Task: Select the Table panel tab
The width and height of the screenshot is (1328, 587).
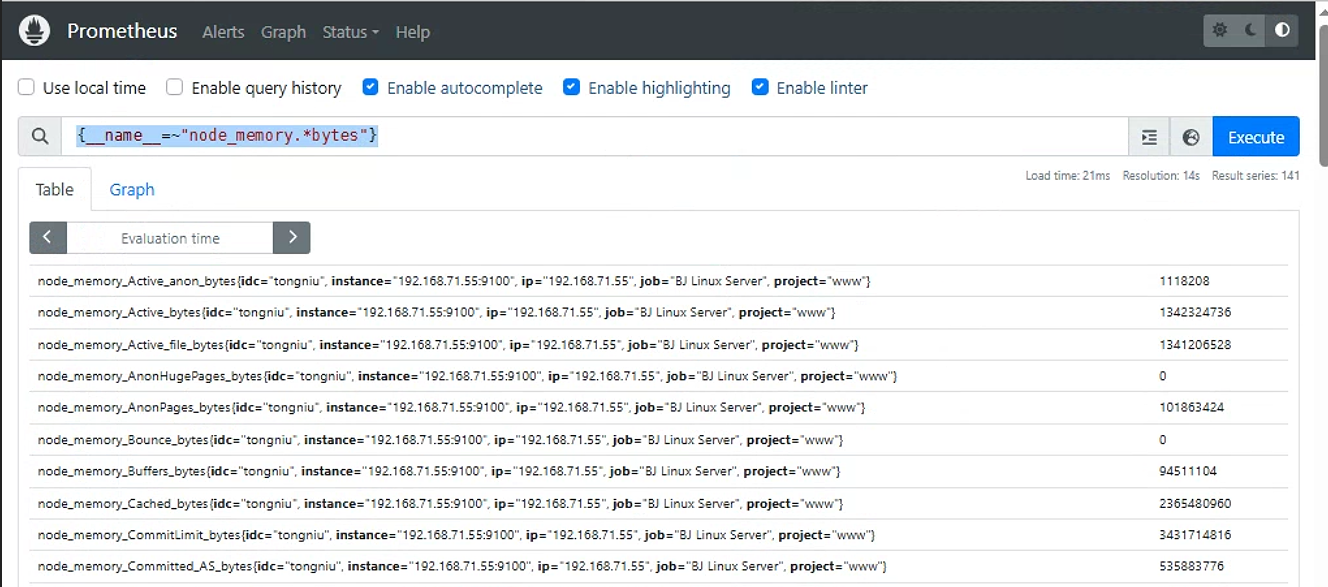Action: pyautogui.click(x=55, y=190)
